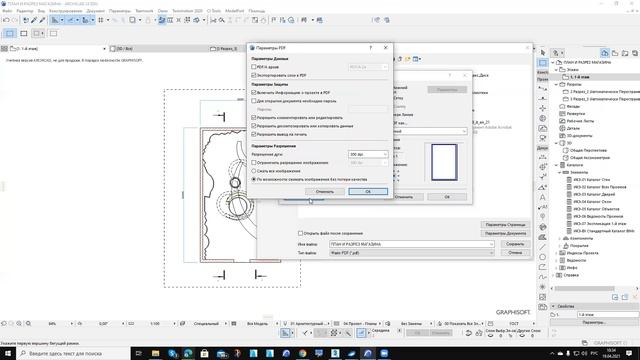
Task: Open the Файл menu
Action: point(7,11)
